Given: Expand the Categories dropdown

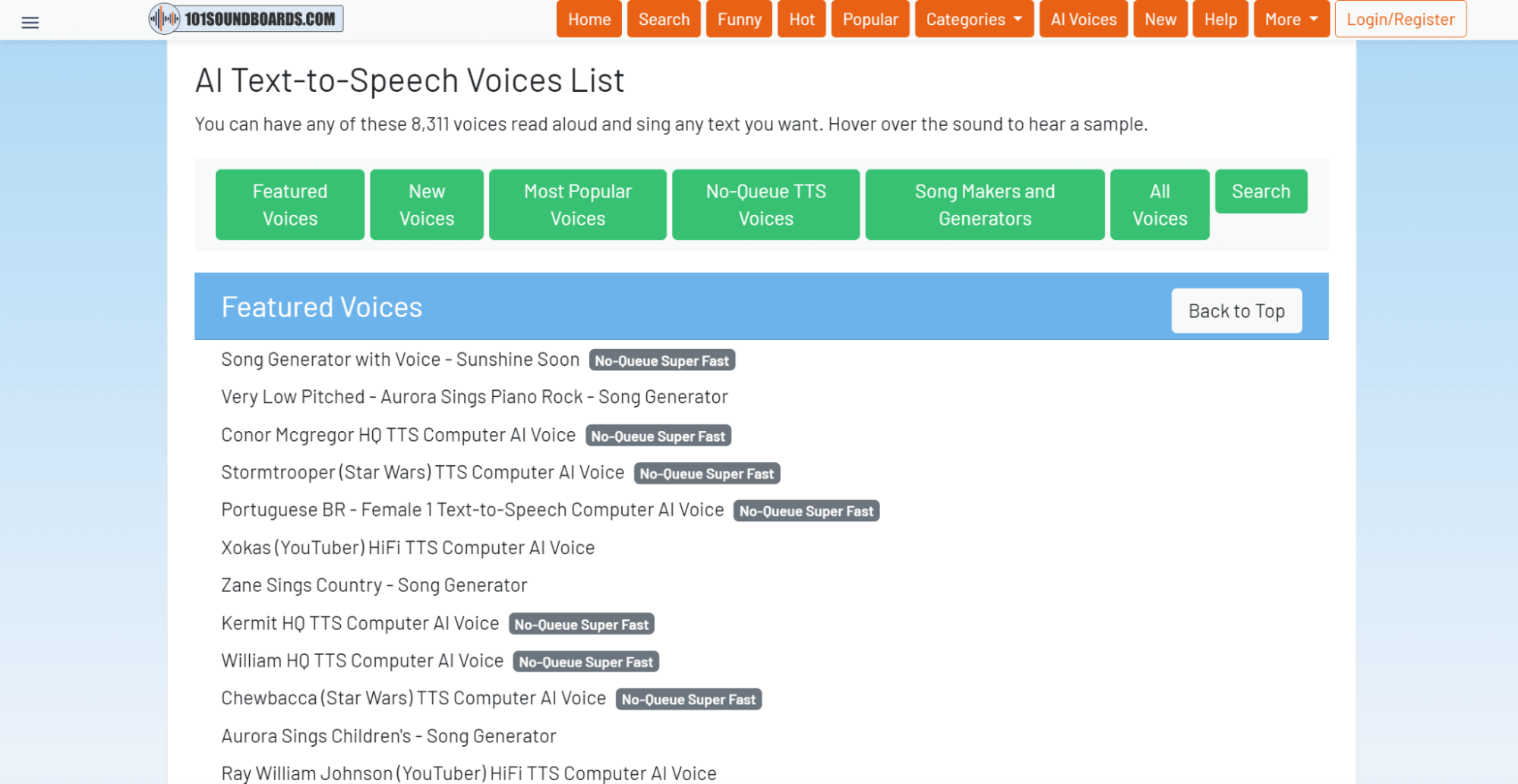Looking at the screenshot, I should [974, 19].
